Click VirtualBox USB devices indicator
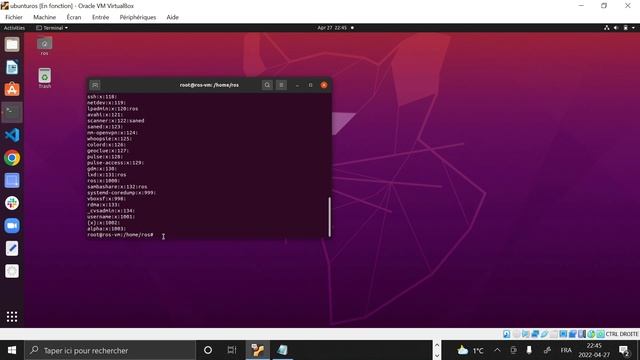 coord(544,334)
